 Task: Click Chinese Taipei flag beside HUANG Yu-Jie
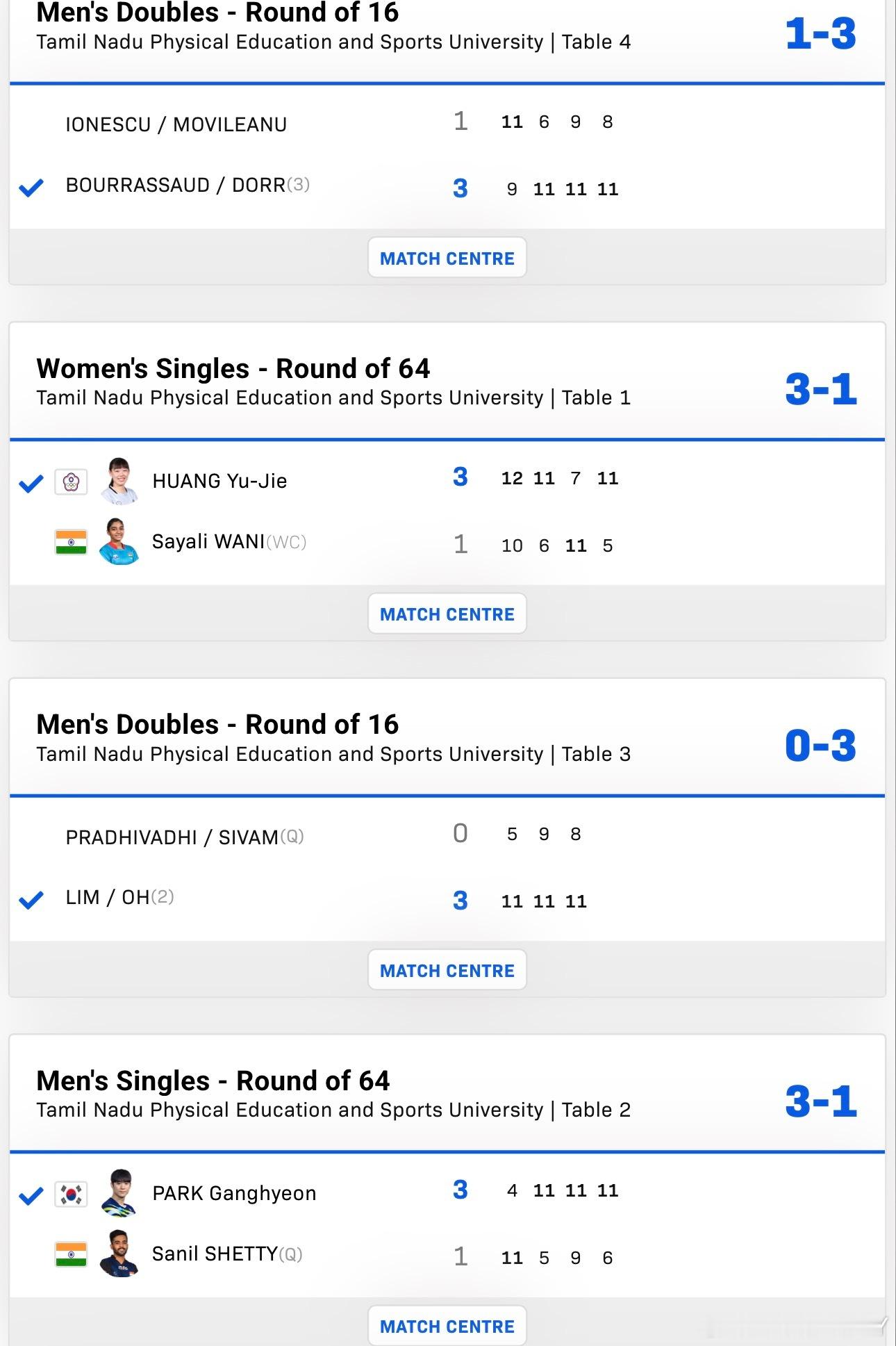(x=71, y=482)
